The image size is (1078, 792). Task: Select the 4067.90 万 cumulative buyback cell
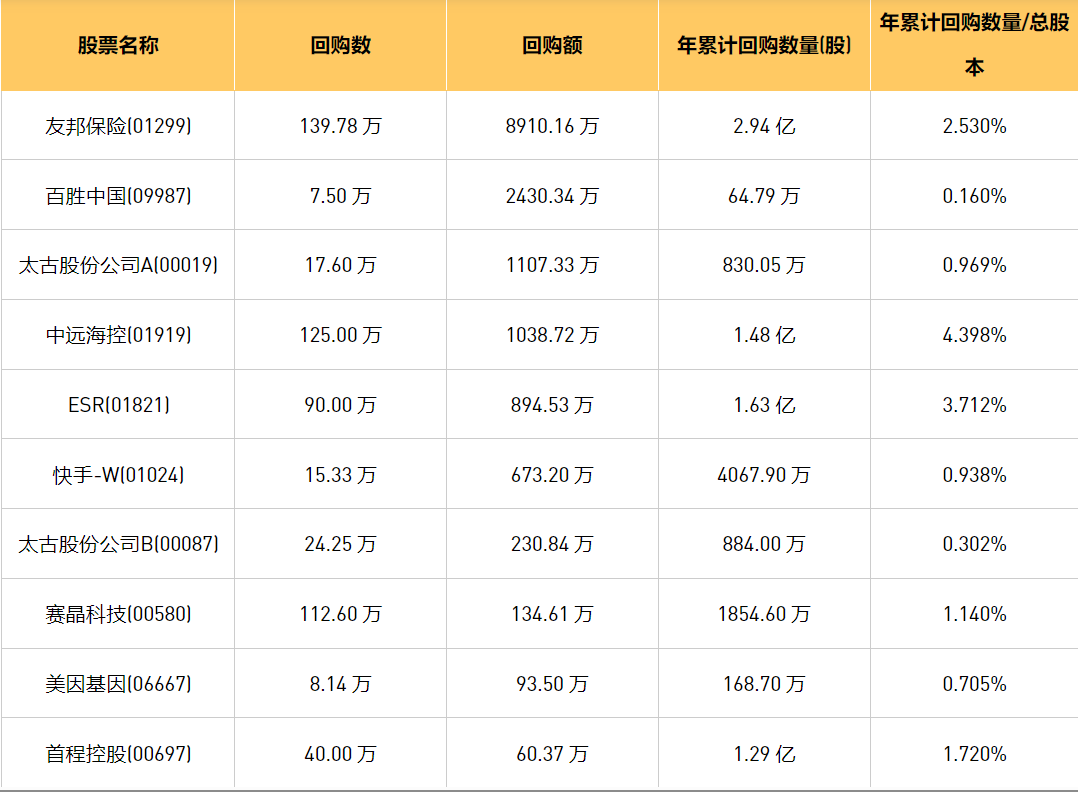pyautogui.click(x=764, y=475)
